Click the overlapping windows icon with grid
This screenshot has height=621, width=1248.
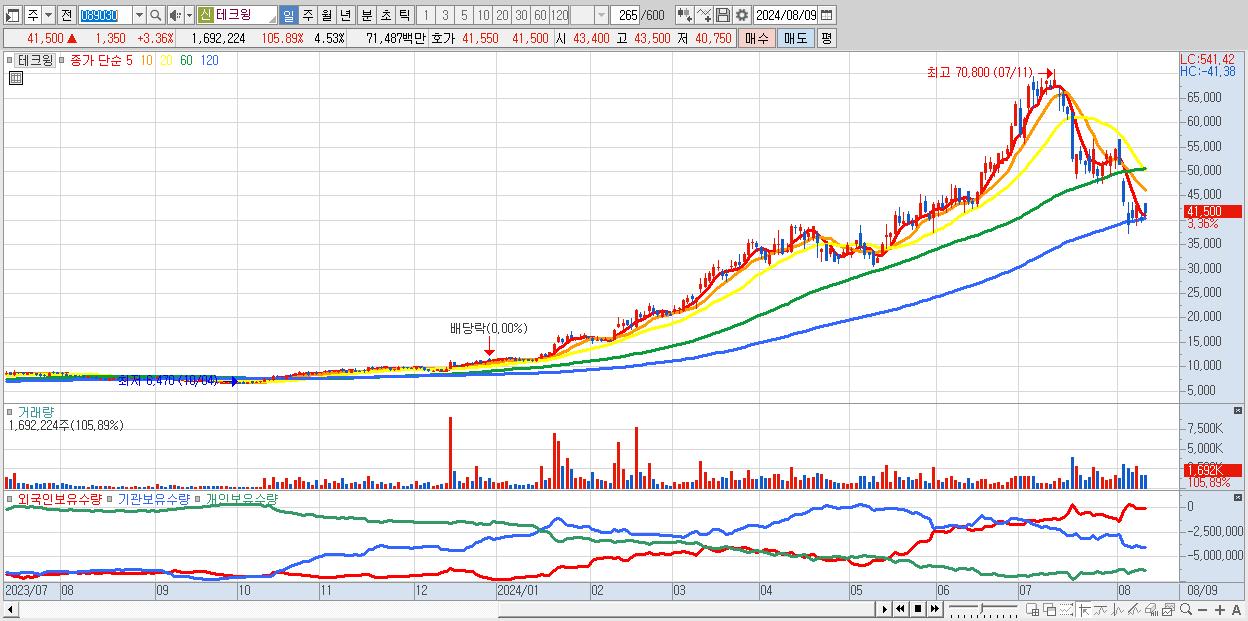point(1033,609)
